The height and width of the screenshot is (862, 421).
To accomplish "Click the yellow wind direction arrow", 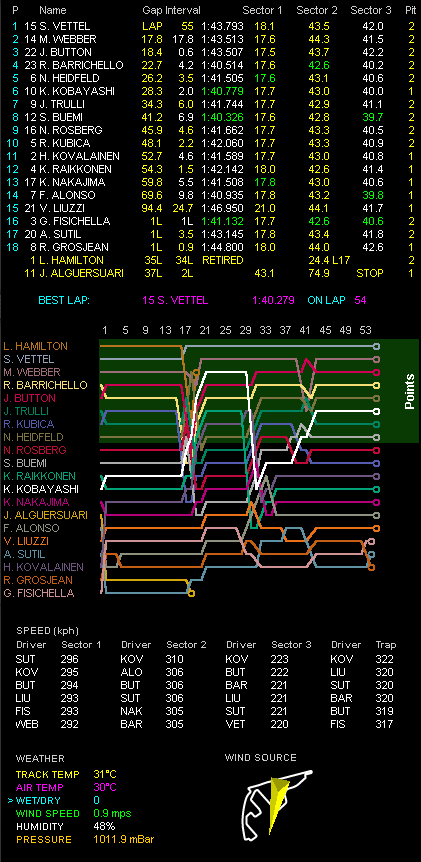I will click(279, 805).
